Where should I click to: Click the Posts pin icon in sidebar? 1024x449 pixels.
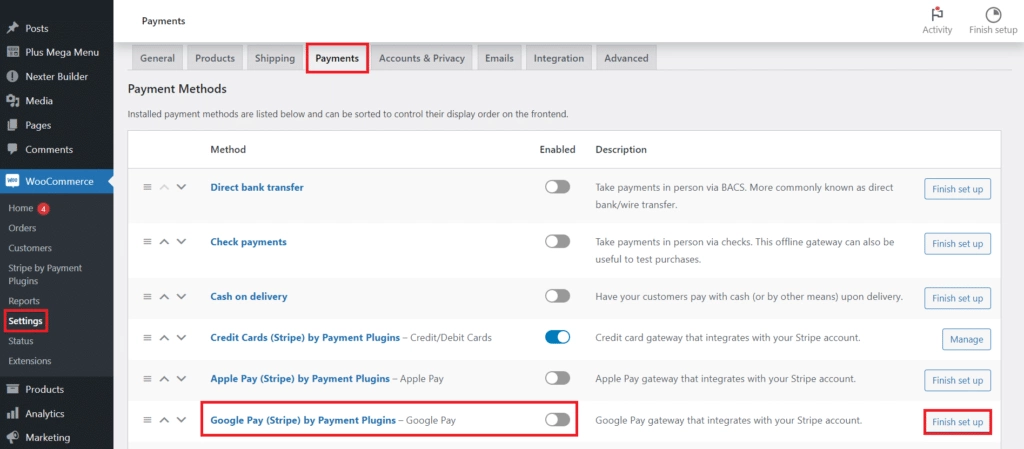pyautogui.click(x=12, y=28)
